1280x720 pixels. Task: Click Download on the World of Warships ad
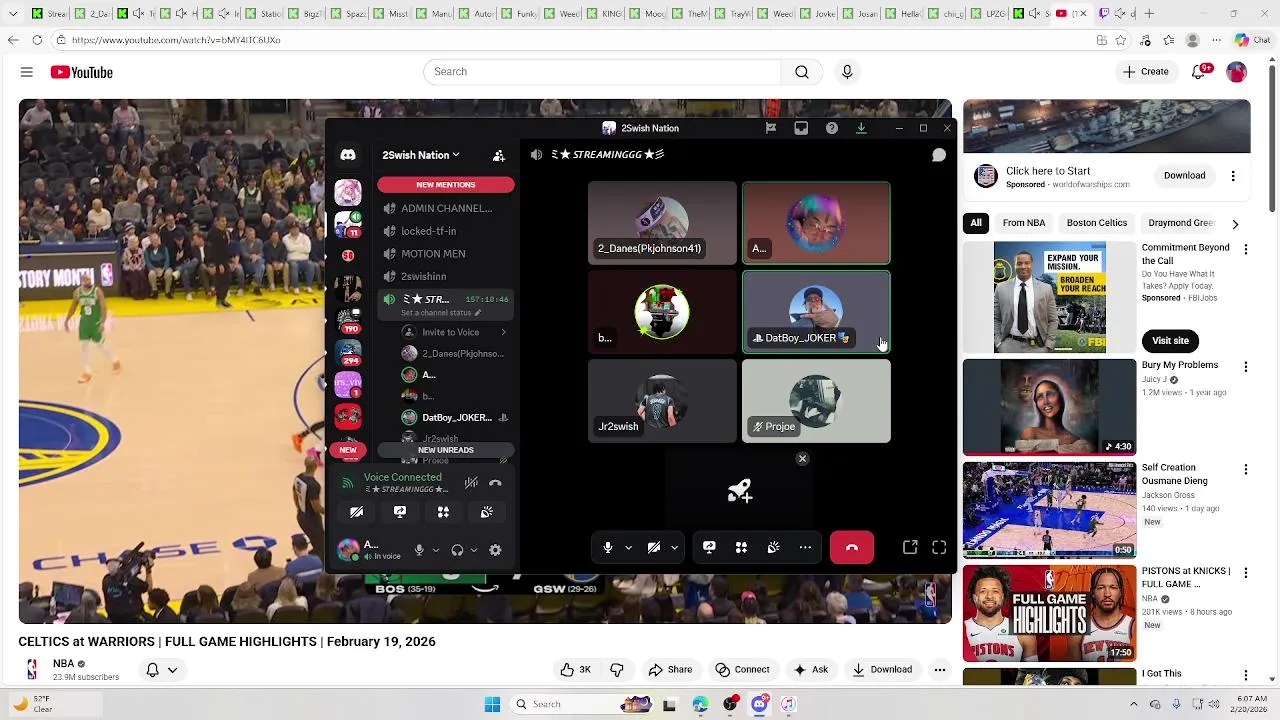1184,176
